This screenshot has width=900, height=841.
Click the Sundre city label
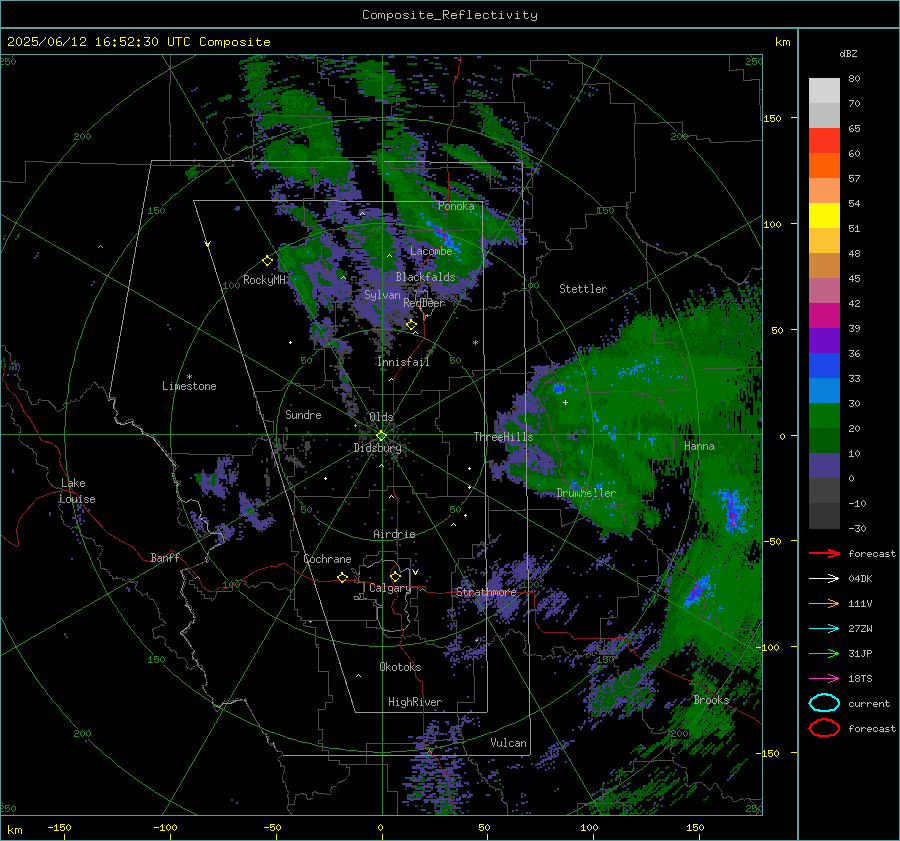click(x=303, y=414)
